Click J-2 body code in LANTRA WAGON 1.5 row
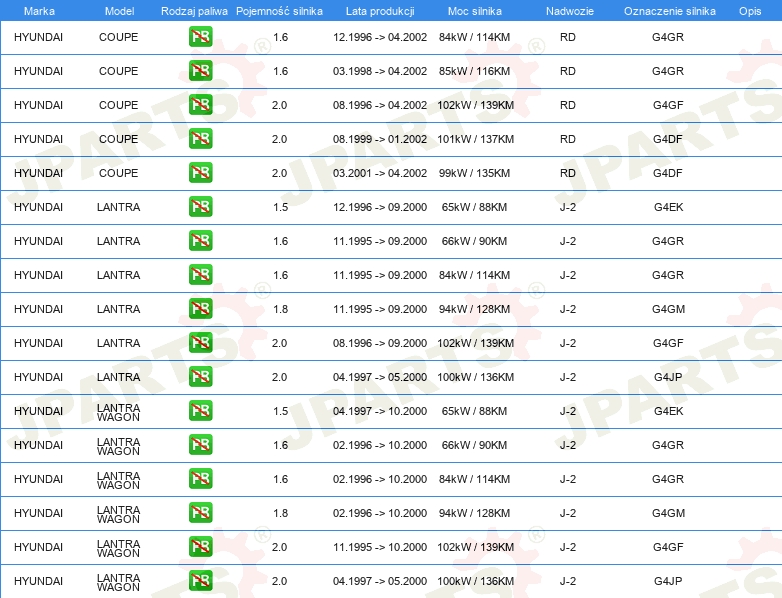The width and height of the screenshot is (782, 598). coord(568,411)
